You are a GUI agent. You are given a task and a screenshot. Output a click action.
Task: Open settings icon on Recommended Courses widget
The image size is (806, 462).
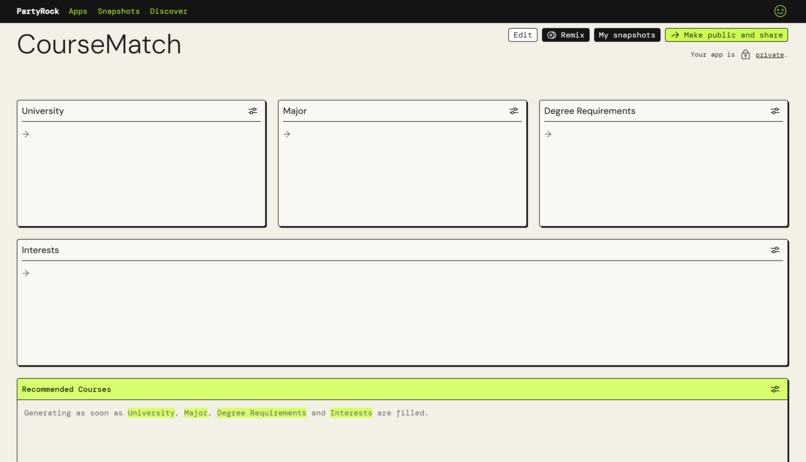point(775,390)
